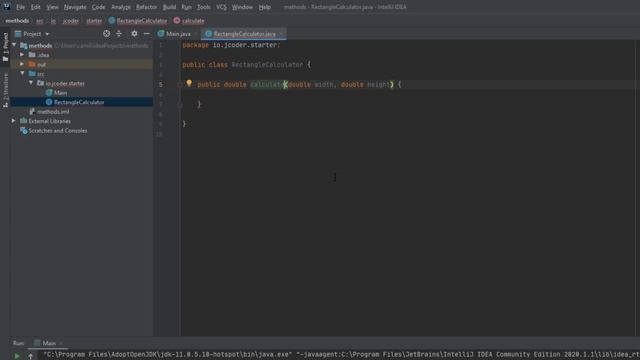The height and width of the screenshot is (360, 640).
Task: Select the Main run tab in Run panel
Action: (49, 343)
